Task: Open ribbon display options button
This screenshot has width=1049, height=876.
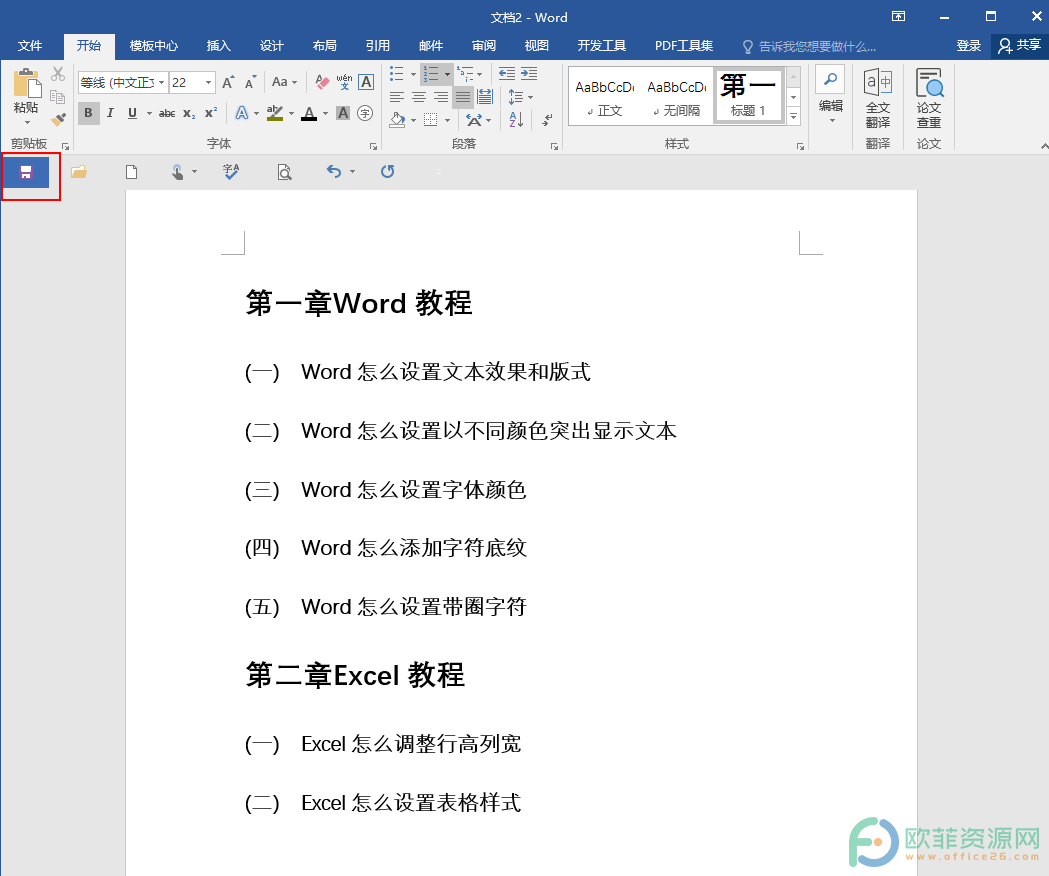Action: 898,17
